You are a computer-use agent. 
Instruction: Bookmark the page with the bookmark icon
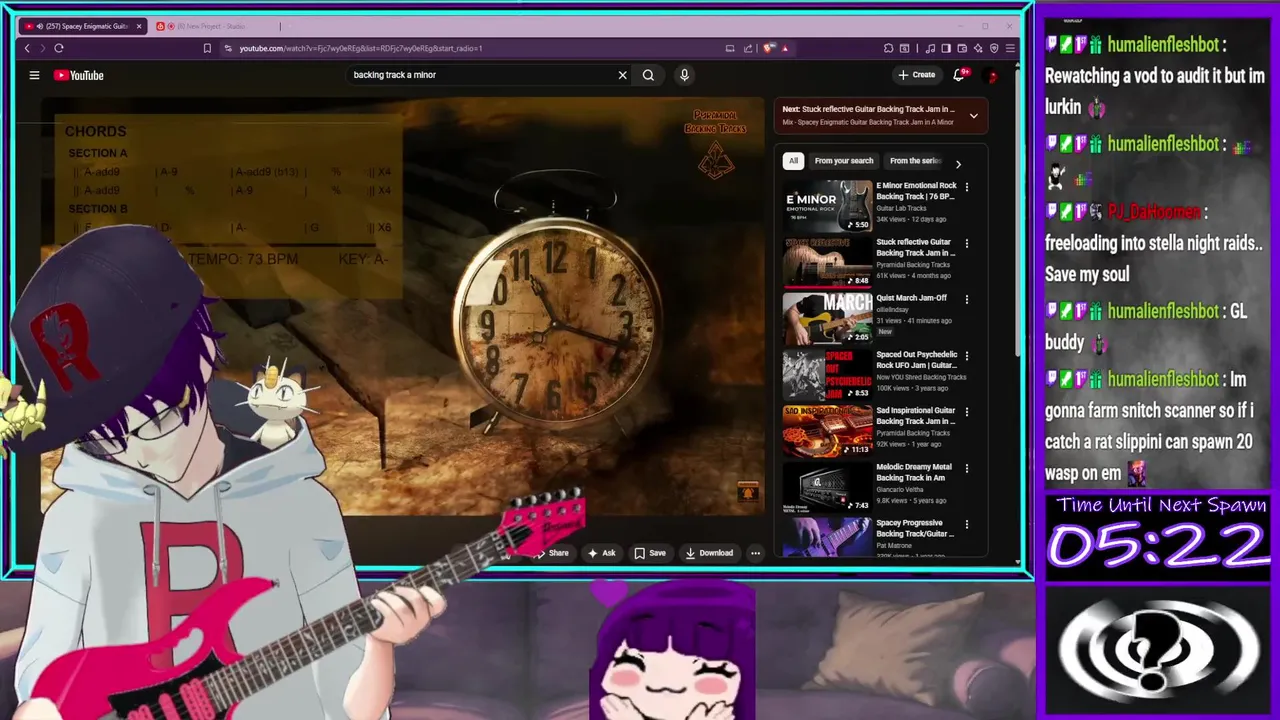(207, 48)
